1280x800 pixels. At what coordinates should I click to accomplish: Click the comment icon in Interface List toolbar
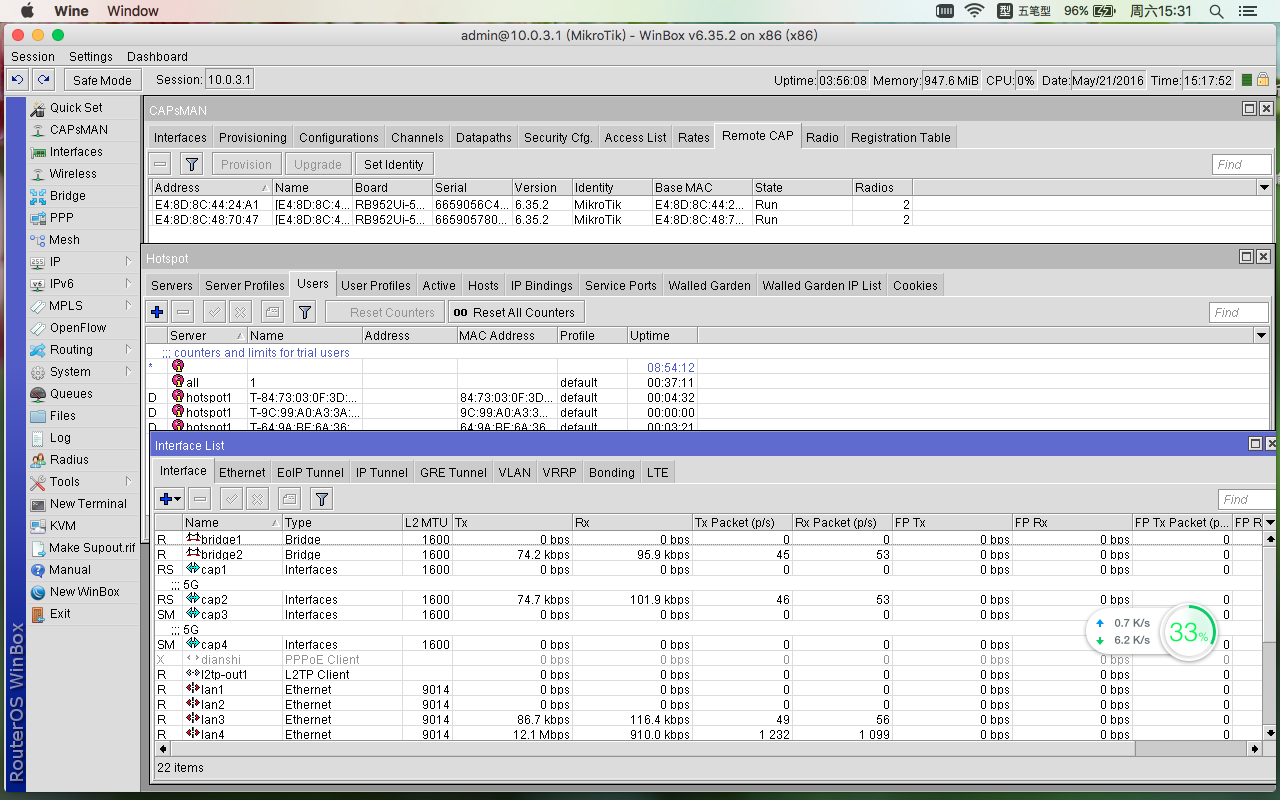[290, 498]
